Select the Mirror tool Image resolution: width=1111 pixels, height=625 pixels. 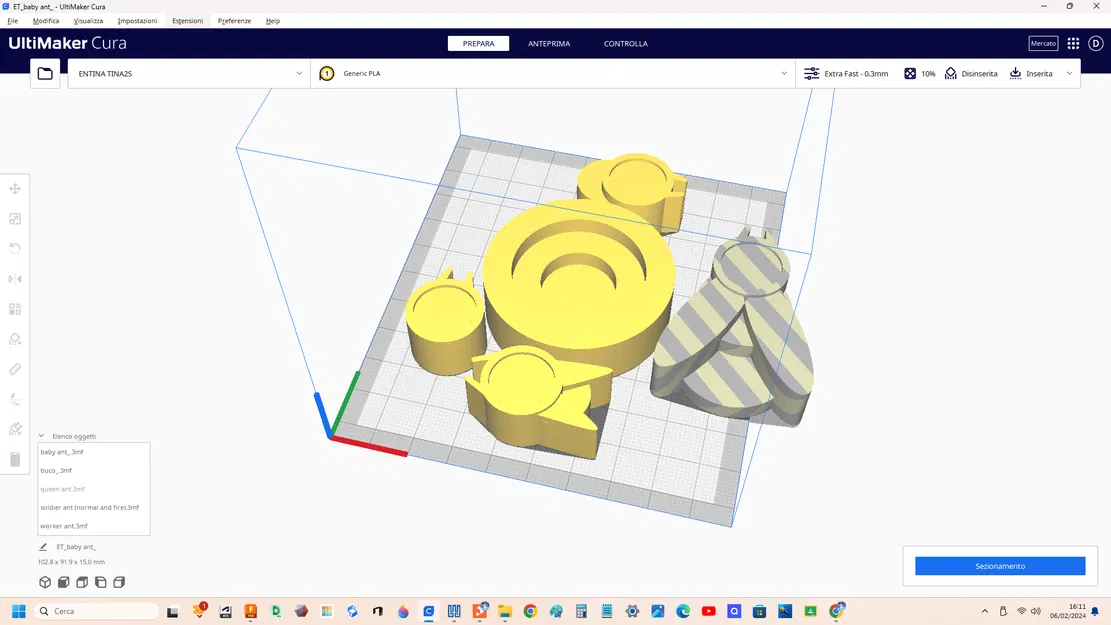pos(15,278)
